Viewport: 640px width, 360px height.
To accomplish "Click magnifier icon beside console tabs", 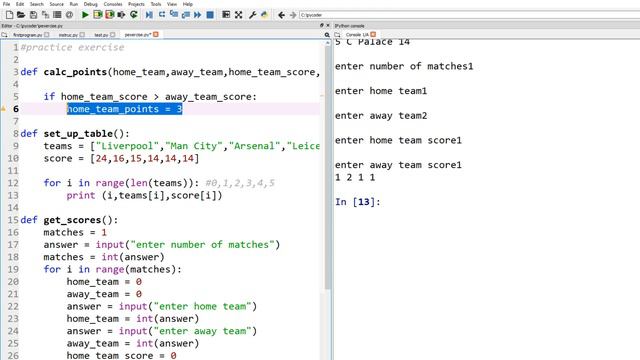I will 327,35.
